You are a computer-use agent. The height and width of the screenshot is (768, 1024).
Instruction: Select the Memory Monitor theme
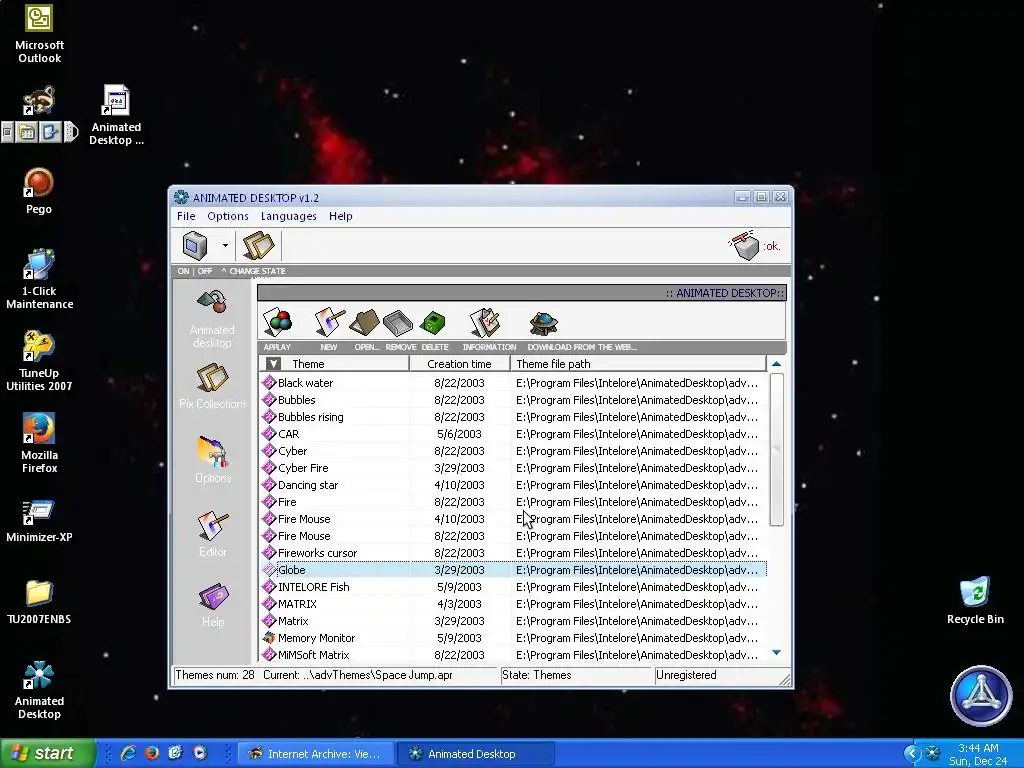[x=513, y=637]
